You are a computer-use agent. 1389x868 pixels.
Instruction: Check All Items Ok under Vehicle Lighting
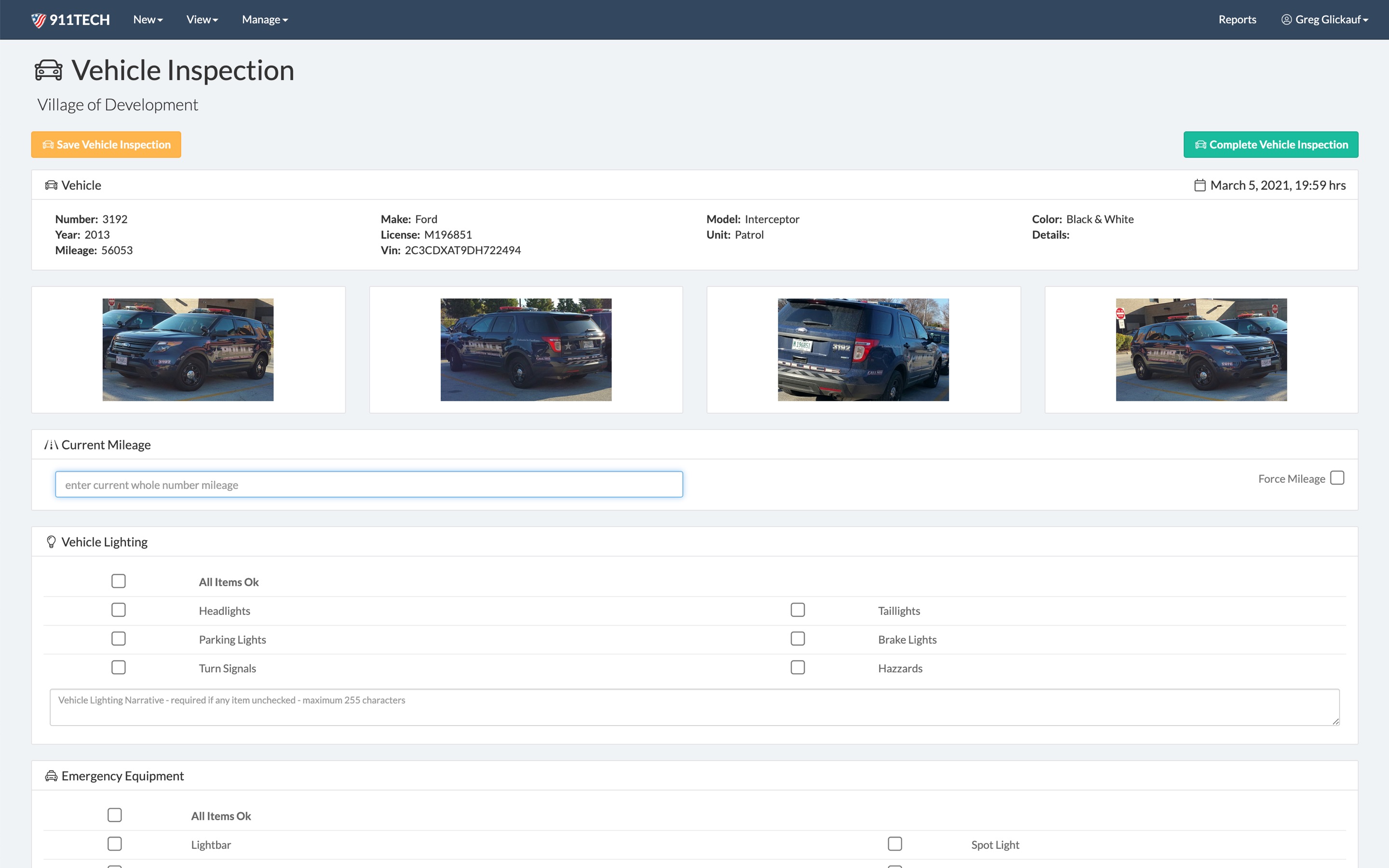[118, 581]
